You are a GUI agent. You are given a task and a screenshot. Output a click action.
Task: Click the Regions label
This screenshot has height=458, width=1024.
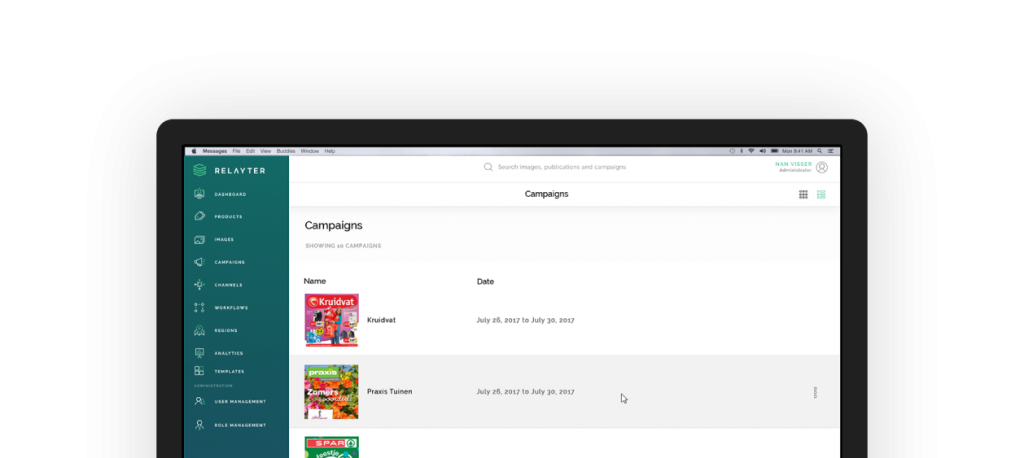(226, 331)
